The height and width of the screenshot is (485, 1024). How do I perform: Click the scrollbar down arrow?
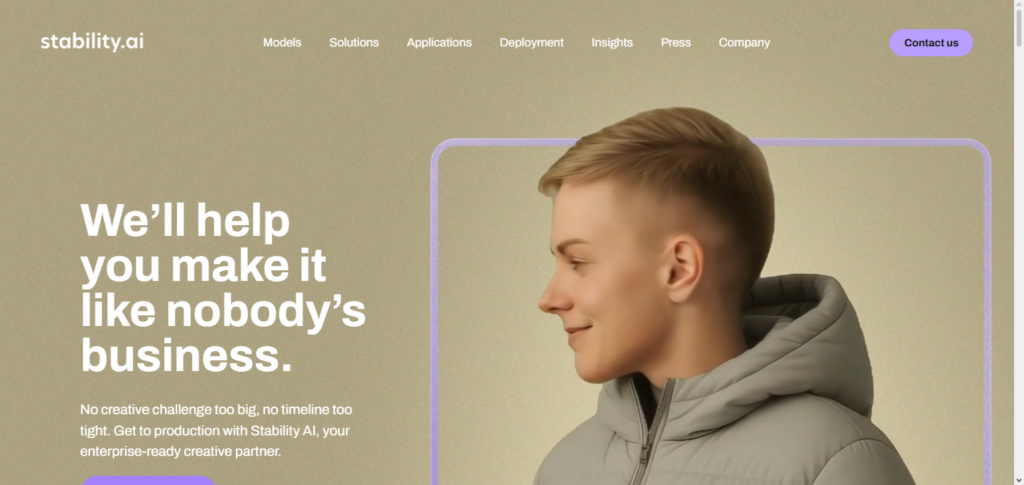[x=1018, y=480]
